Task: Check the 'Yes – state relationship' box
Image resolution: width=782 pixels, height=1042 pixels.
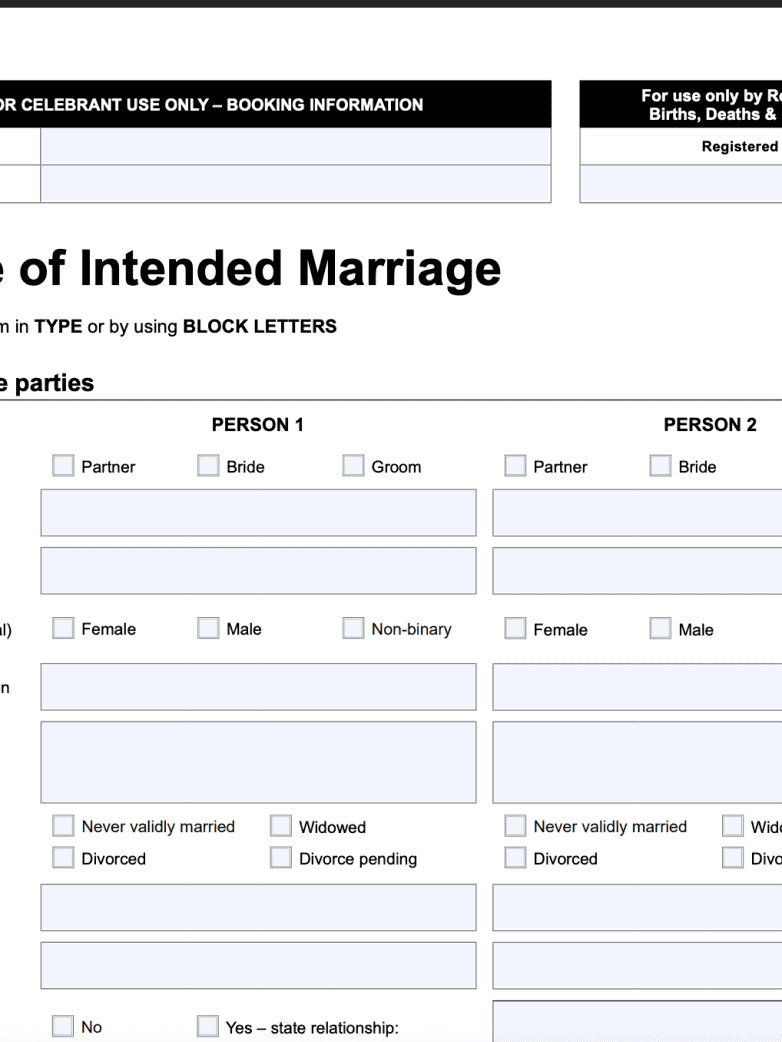Action: coord(208,1026)
